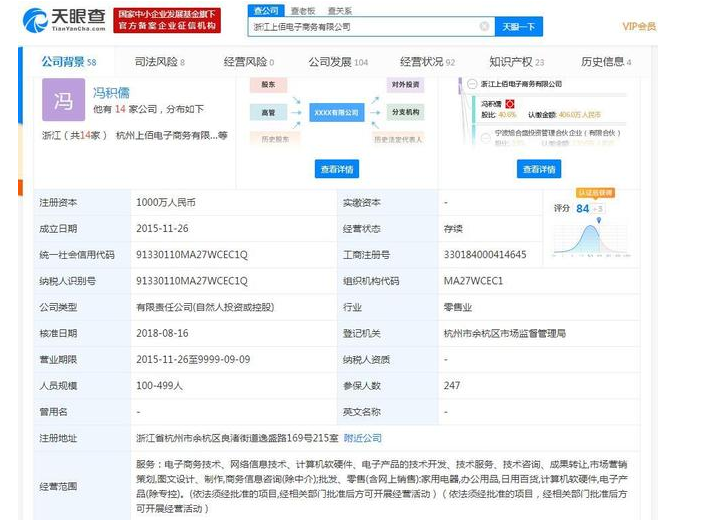Click the 对外投资 box in the diagram
Screen dimensions: 710x532
pos(405,84)
